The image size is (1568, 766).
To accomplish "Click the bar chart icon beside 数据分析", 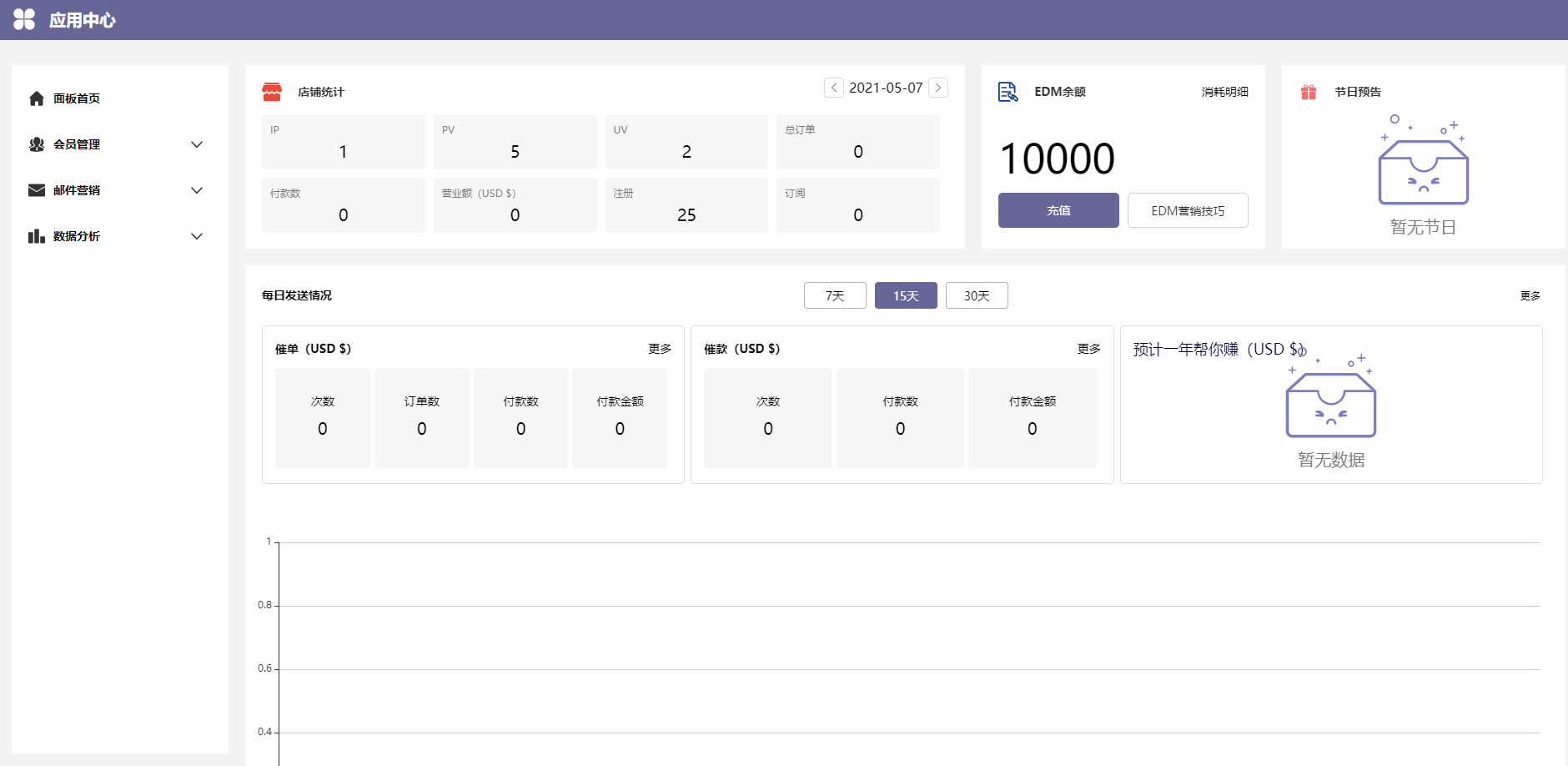I will pyautogui.click(x=37, y=236).
